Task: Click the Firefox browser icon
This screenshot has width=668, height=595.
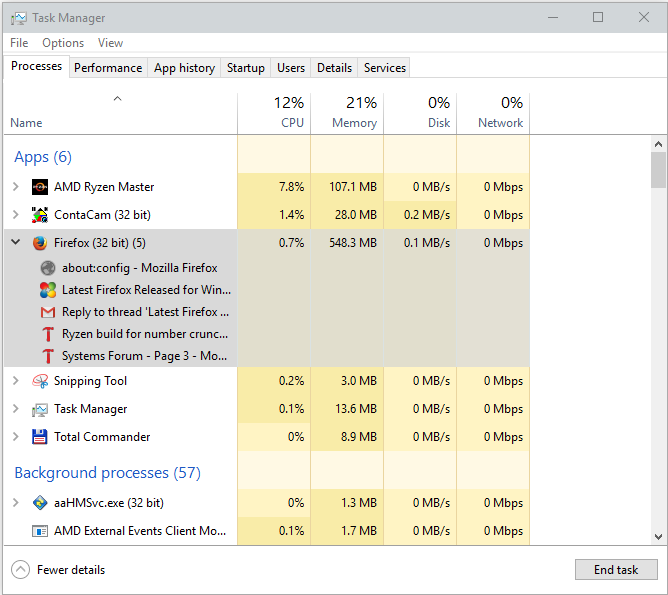Action: [x=40, y=243]
